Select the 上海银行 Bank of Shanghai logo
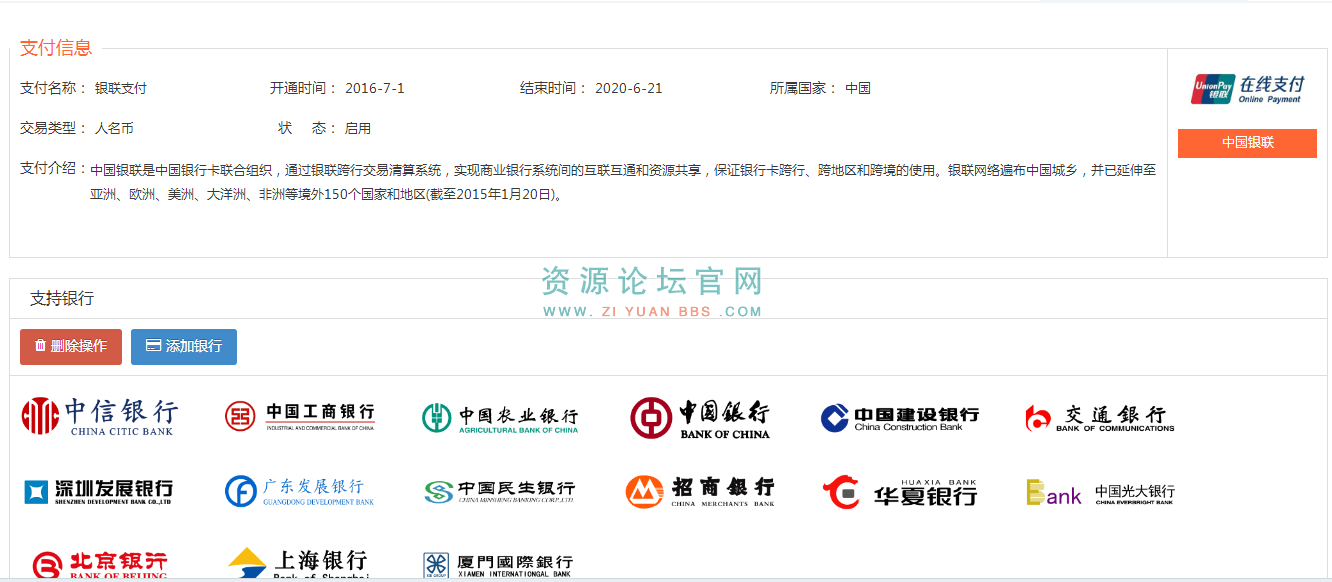1332x582 pixels. (x=298, y=564)
